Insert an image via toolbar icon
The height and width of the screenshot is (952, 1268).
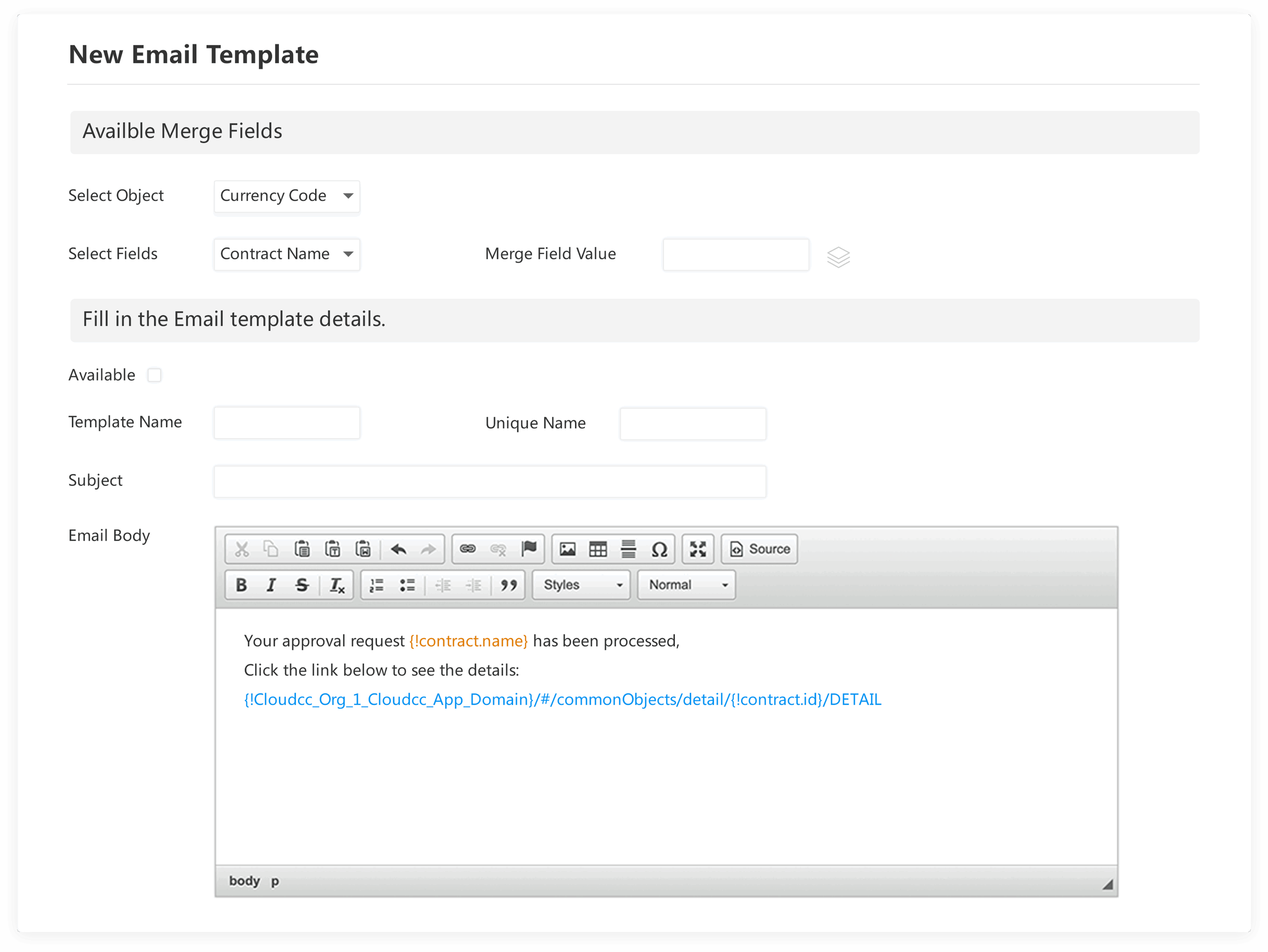pyautogui.click(x=567, y=549)
